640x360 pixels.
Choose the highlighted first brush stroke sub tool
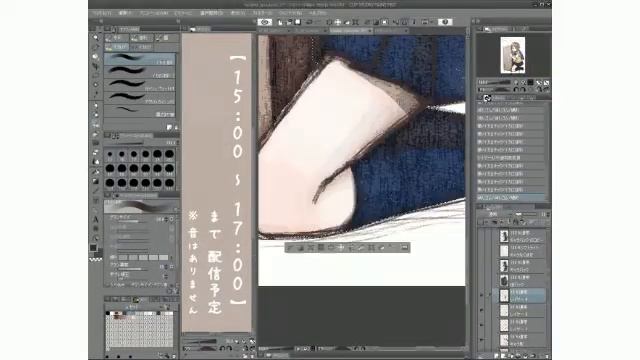(x=140, y=59)
